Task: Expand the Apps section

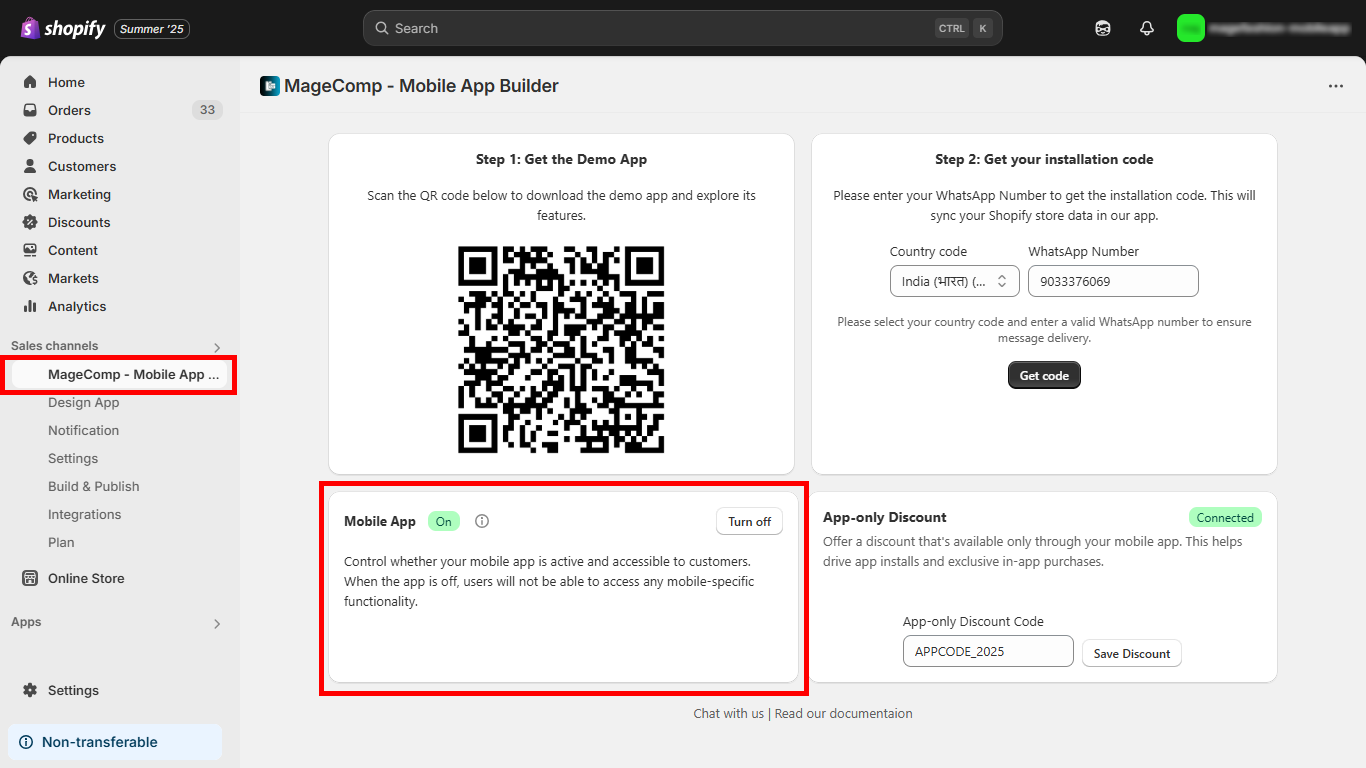Action: click(x=217, y=624)
